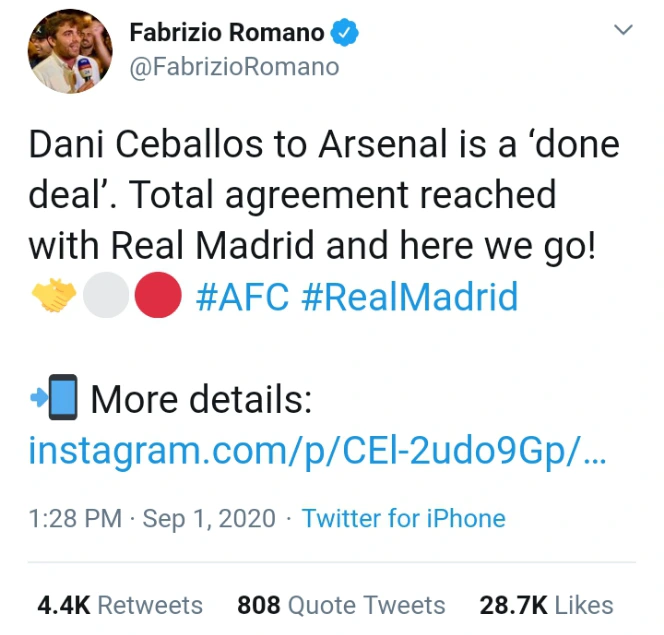Click the blue verified badge
Image resolution: width=664 pixels, height=635 pixels.
[345, 32]
